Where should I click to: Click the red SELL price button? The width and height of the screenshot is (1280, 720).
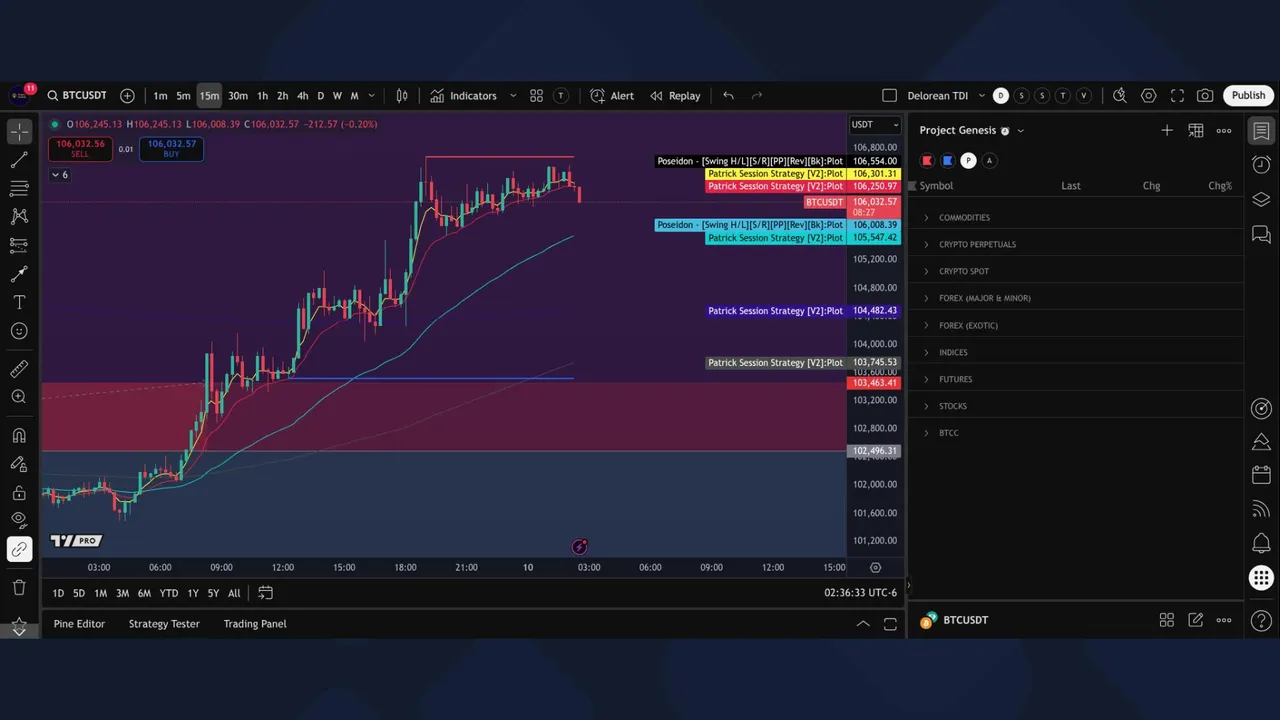tap(80, 149)
